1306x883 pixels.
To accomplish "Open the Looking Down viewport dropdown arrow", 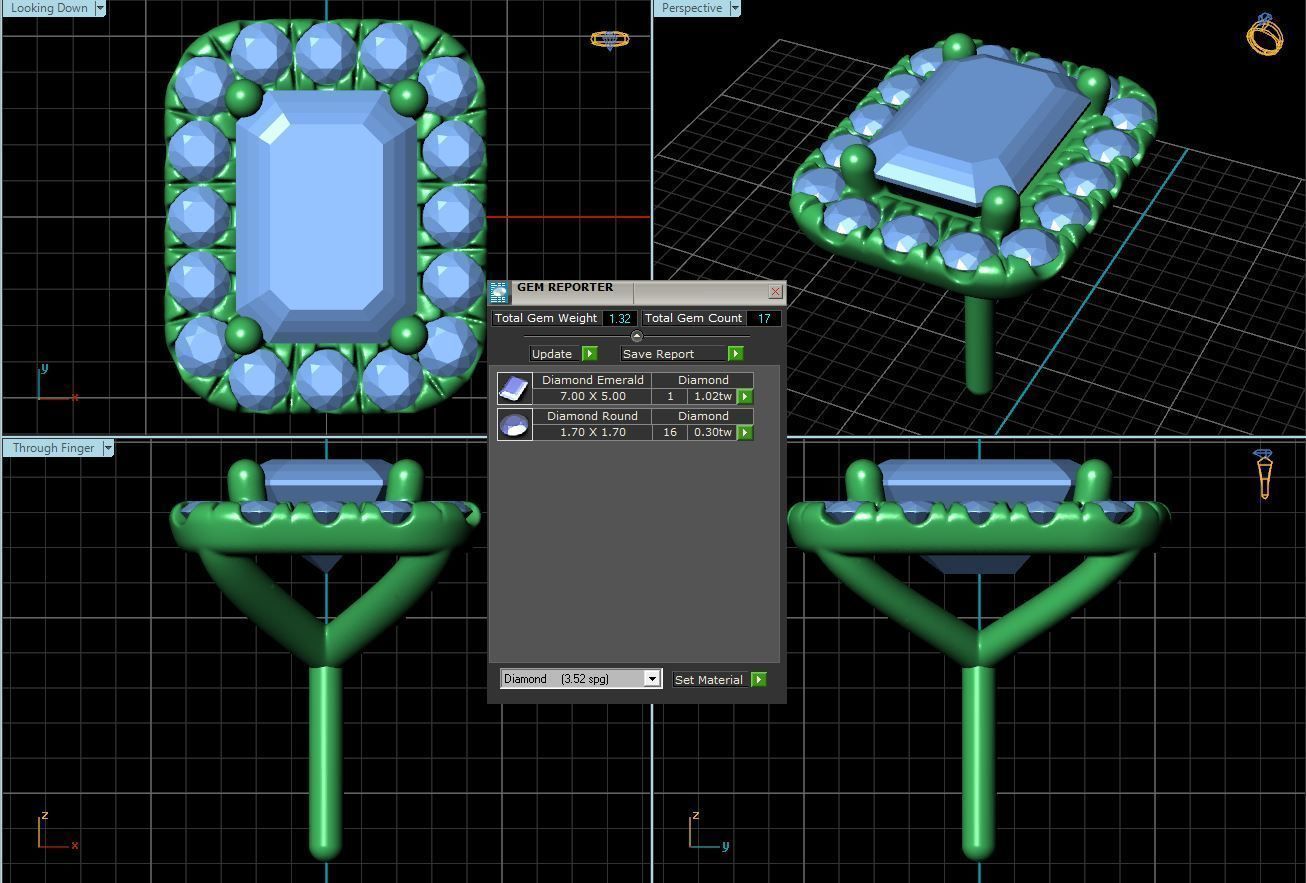I will click(x=100, y=8).
